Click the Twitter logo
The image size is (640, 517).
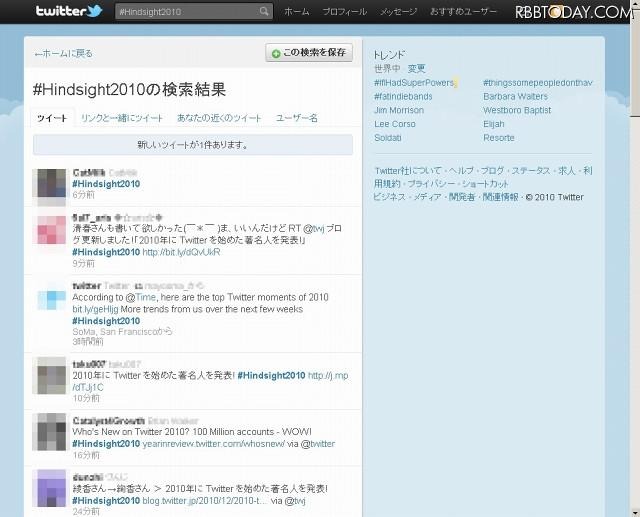[69, 11]
